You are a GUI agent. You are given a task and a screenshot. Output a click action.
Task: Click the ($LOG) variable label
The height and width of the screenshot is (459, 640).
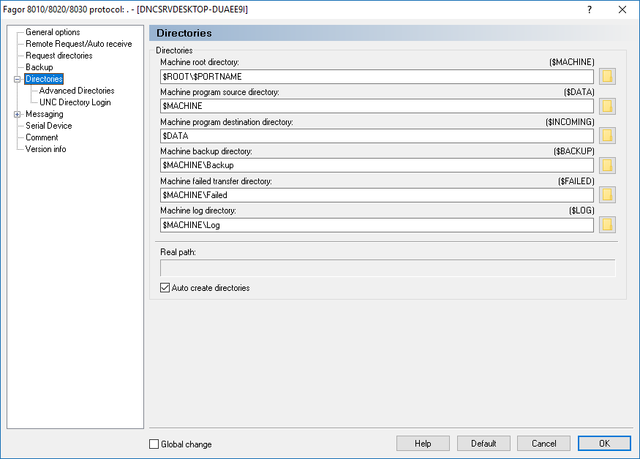[x=582, y=211]
